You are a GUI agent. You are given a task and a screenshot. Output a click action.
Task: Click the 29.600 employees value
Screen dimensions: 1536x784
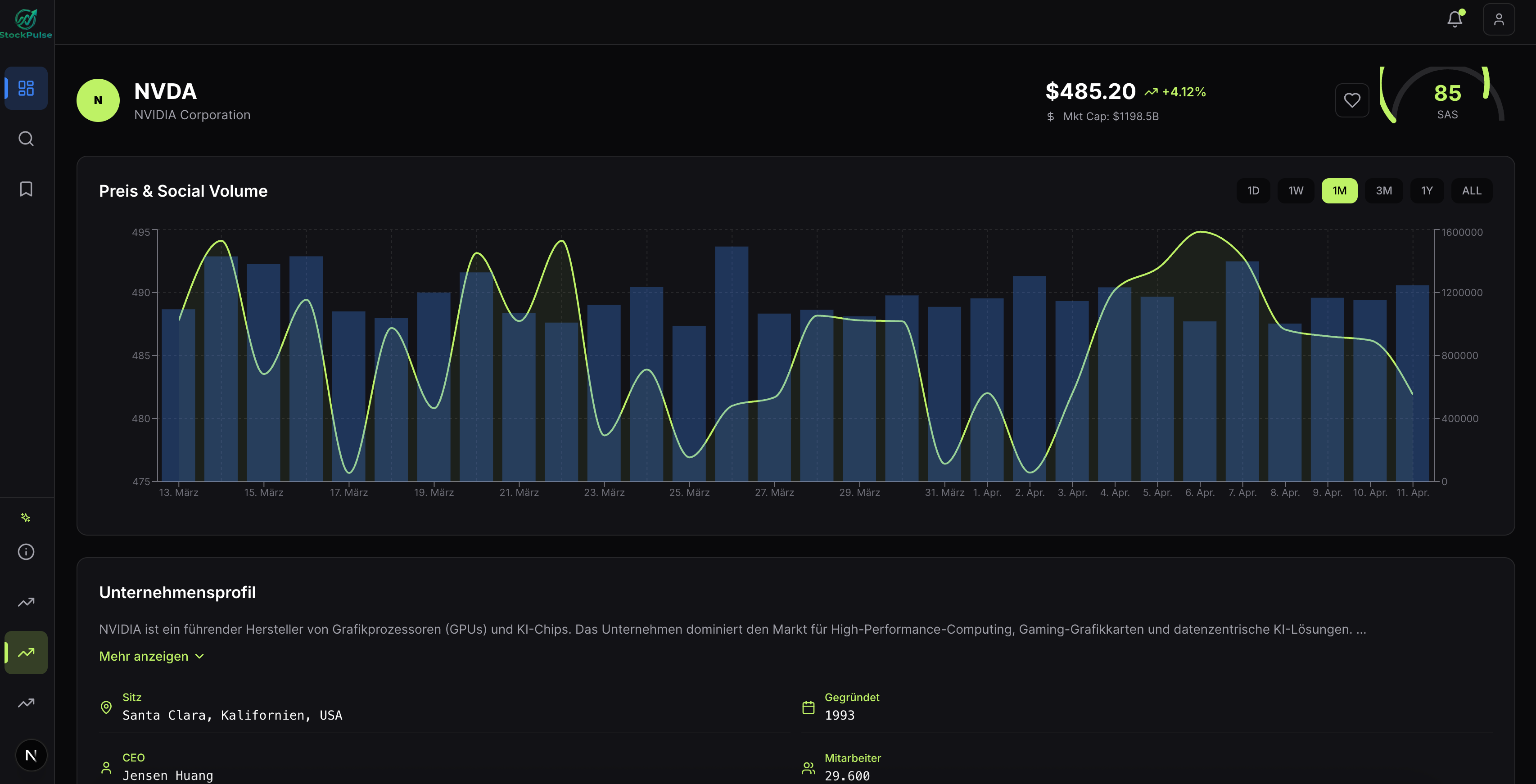pos(847,776)
